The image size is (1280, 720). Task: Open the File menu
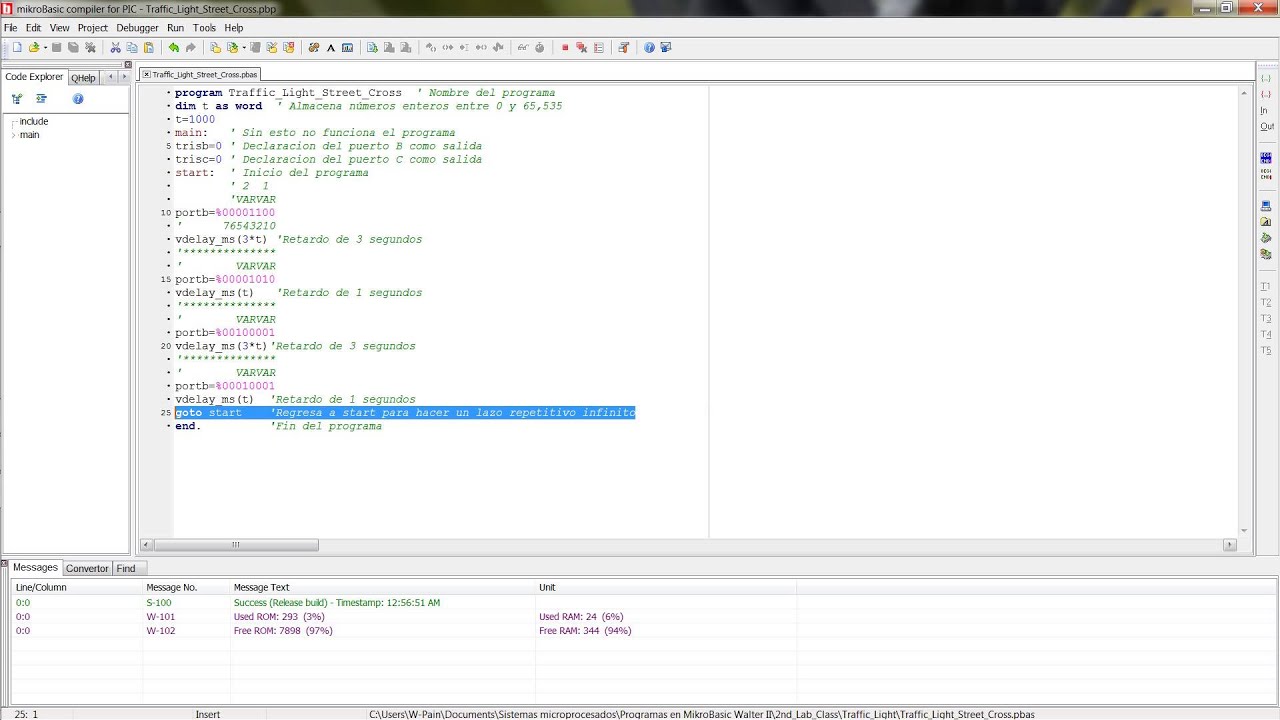pyautogui.click(x=10, y=28)
